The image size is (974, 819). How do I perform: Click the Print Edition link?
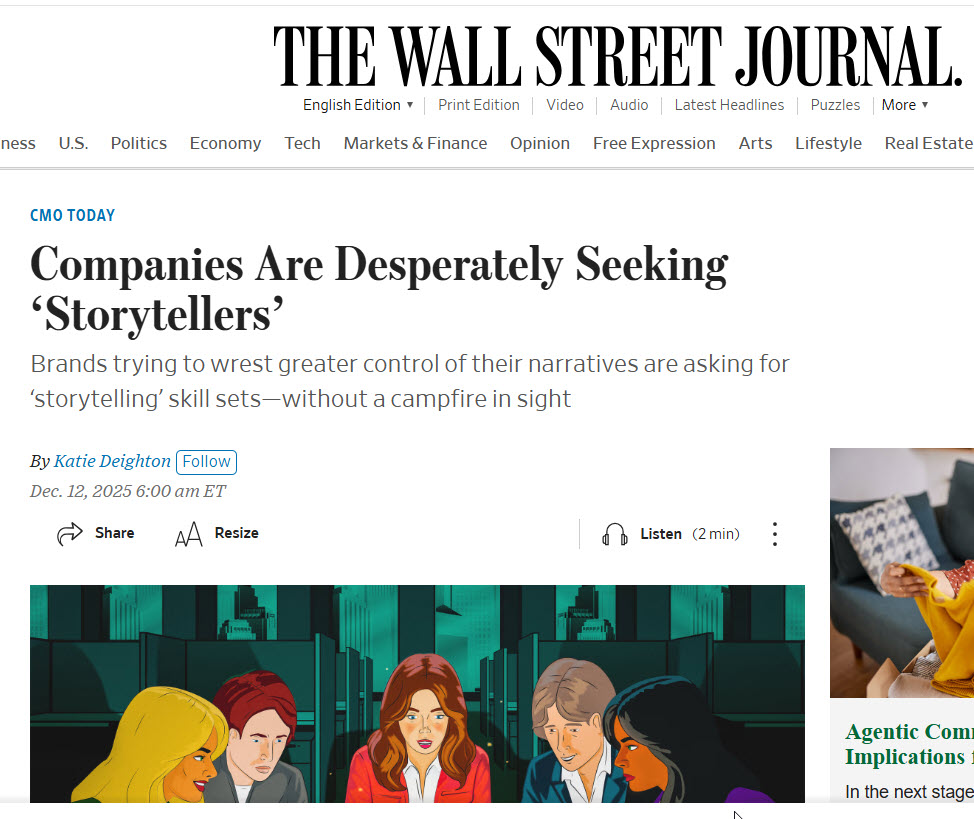coord(478,105)
